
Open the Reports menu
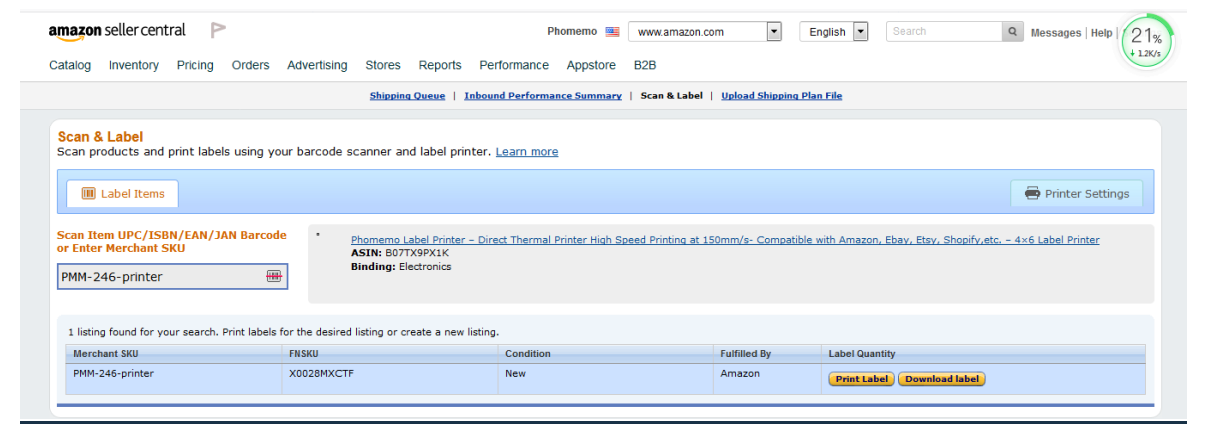coord(440,65)
